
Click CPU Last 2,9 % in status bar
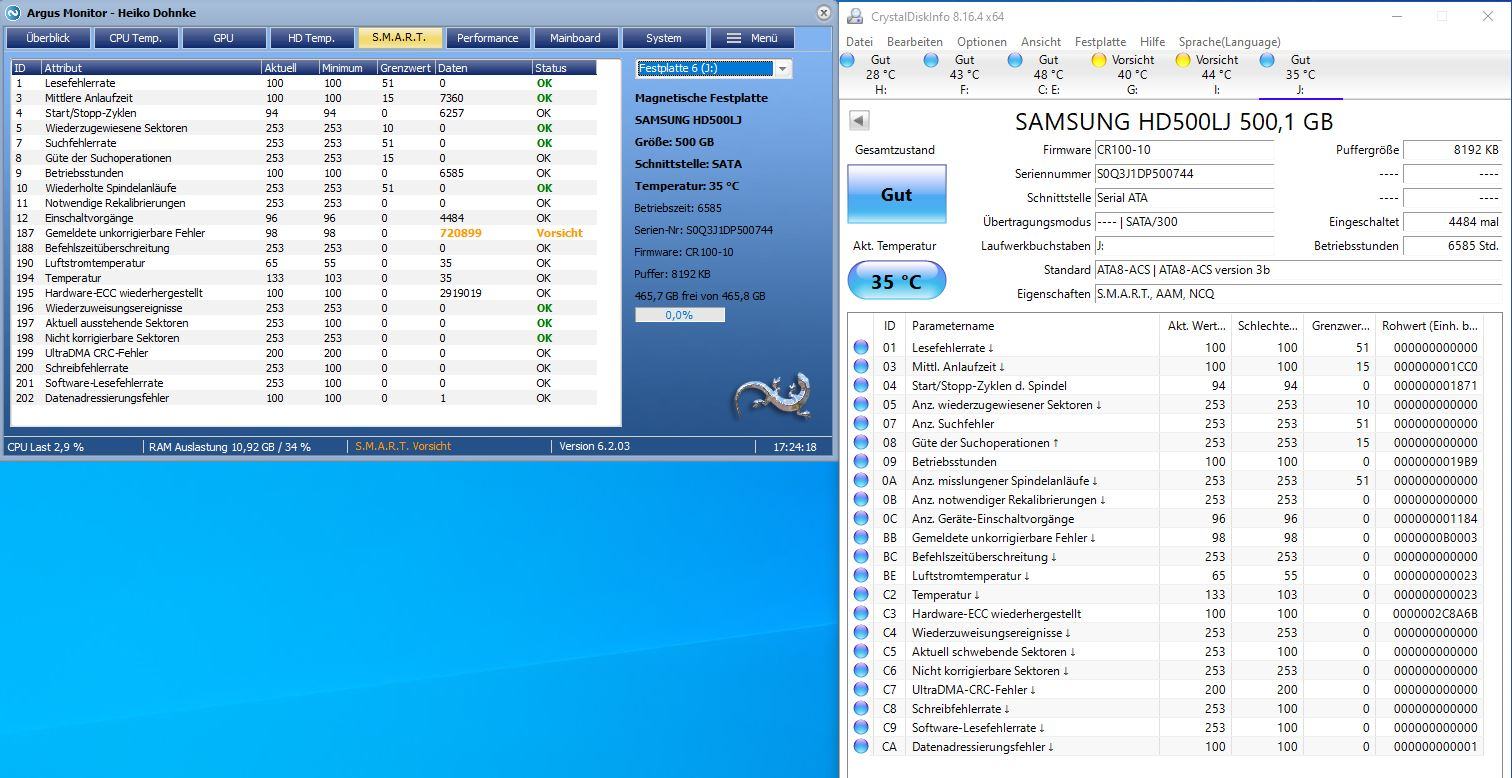[x=46, y=447]
